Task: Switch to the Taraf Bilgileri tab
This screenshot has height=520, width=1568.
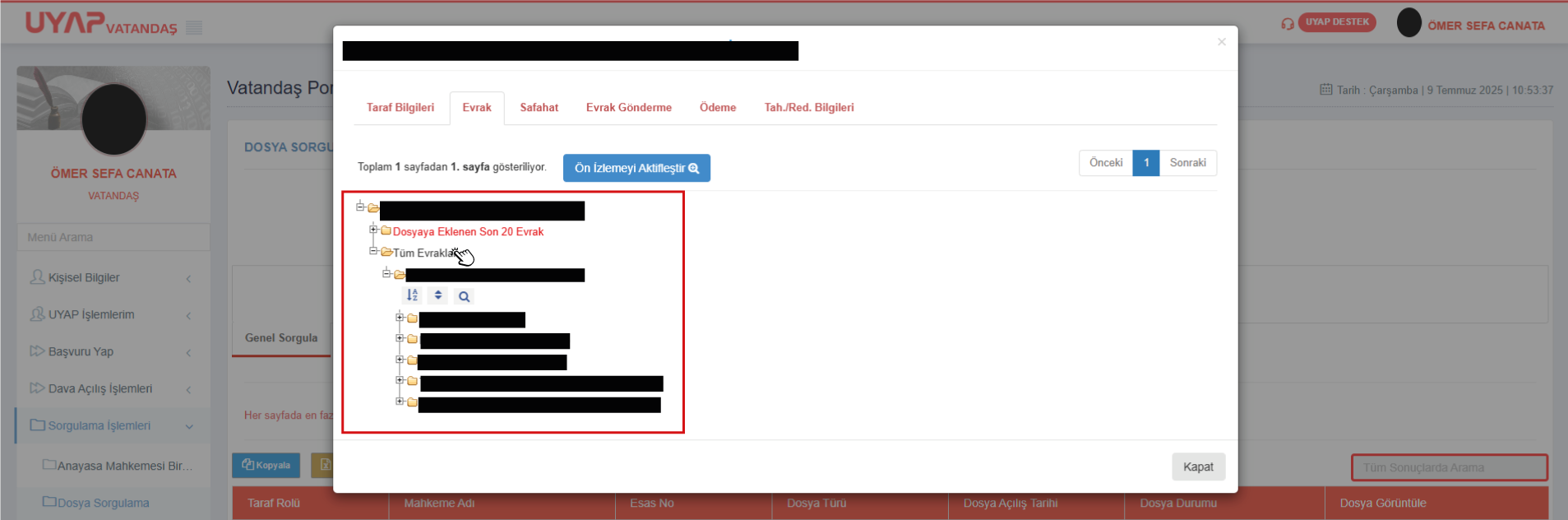Action: (400, 108)
